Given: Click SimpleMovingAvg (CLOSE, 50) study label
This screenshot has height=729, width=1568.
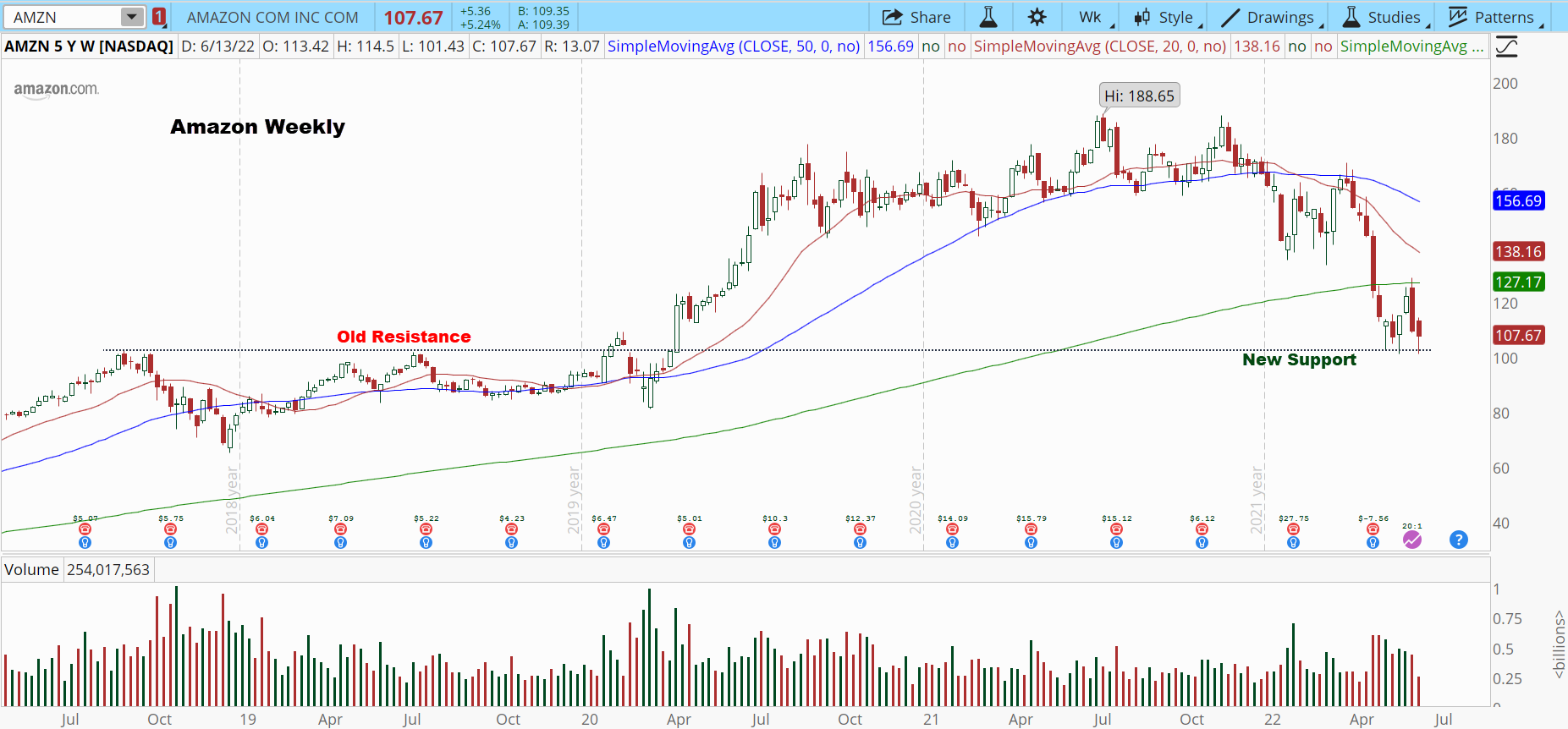Looking at the screenshot, I should click(734, 47).
